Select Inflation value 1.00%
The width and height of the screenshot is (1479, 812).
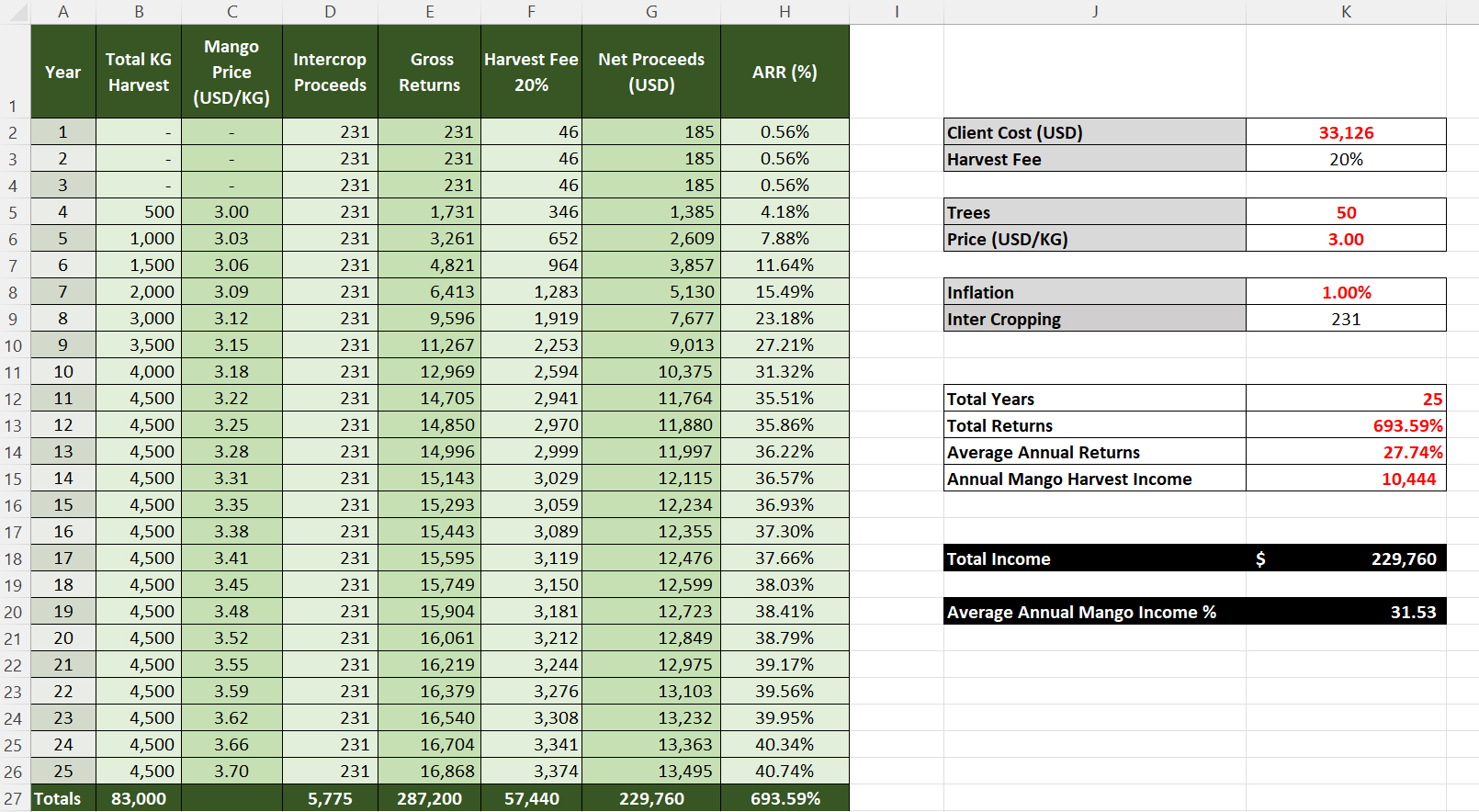(x=1346, y=292)
